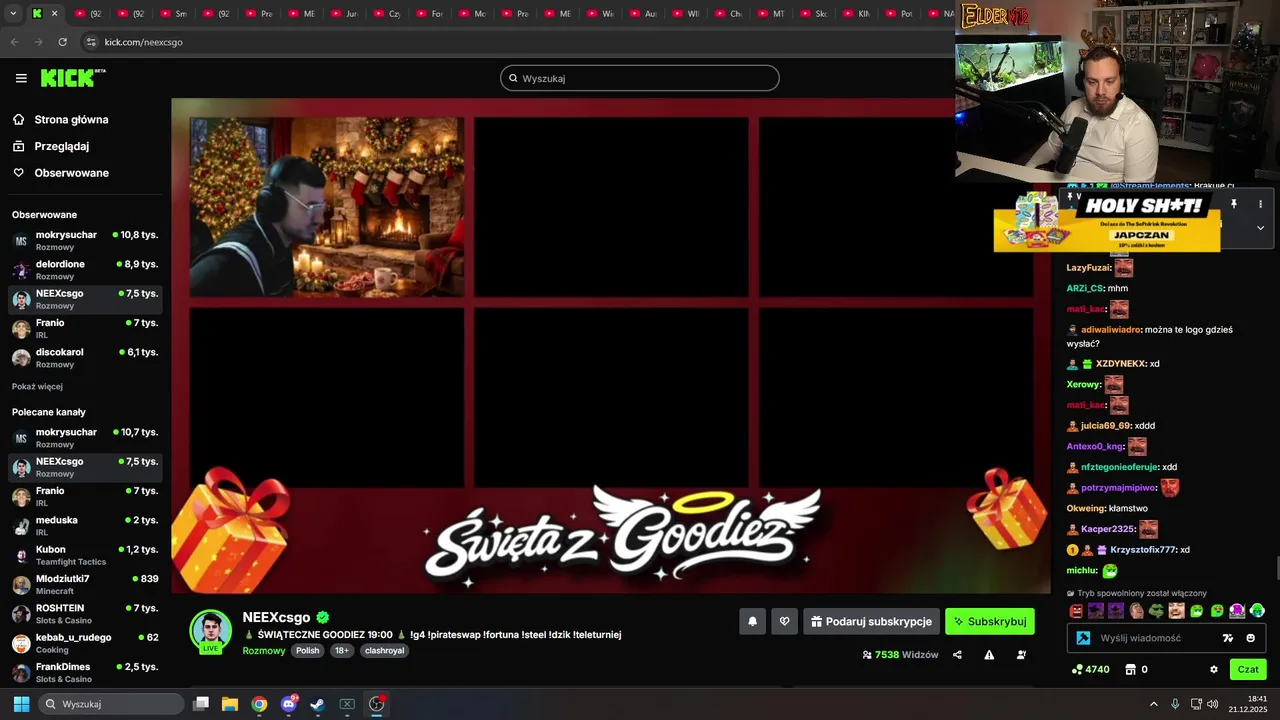The height and width of the screenshot is (720, 1280).
Task: Open Mlodziutki7 Minecraft channel
Action: click(x=85, y=584)
